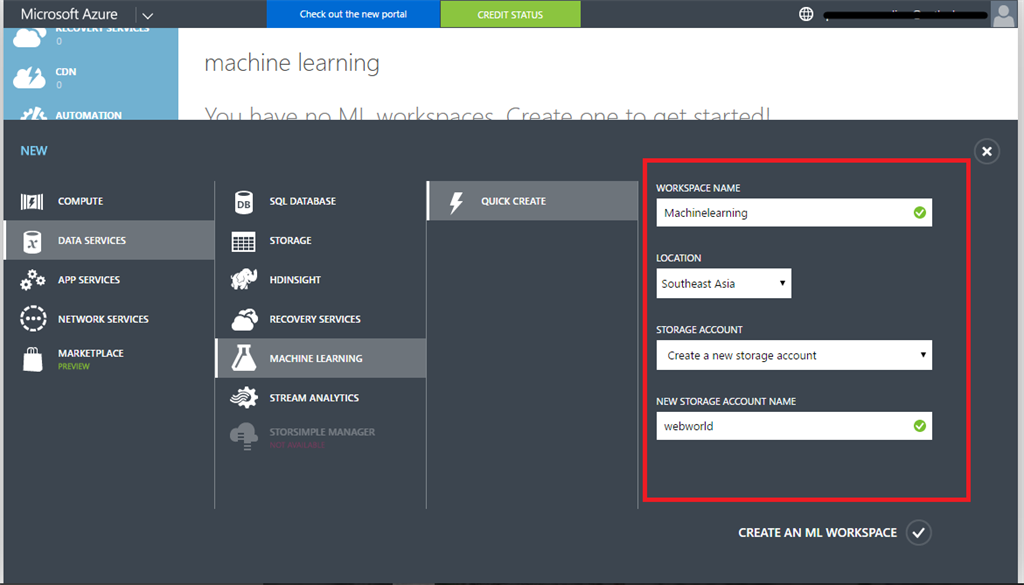Click the Workspace Name input field
This screenshot has width=1024, height=585.
coord(794,213)
